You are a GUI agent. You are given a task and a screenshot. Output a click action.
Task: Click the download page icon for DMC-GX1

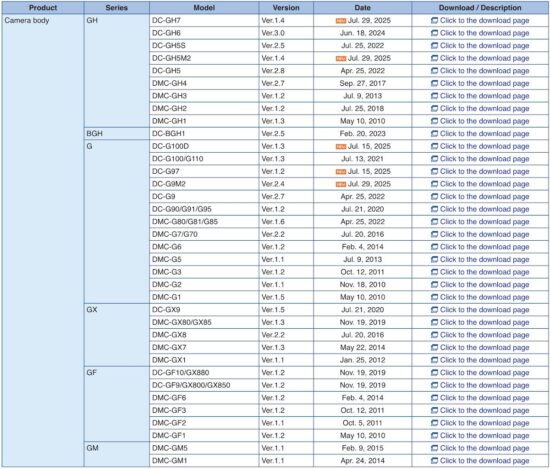[434, 360]
